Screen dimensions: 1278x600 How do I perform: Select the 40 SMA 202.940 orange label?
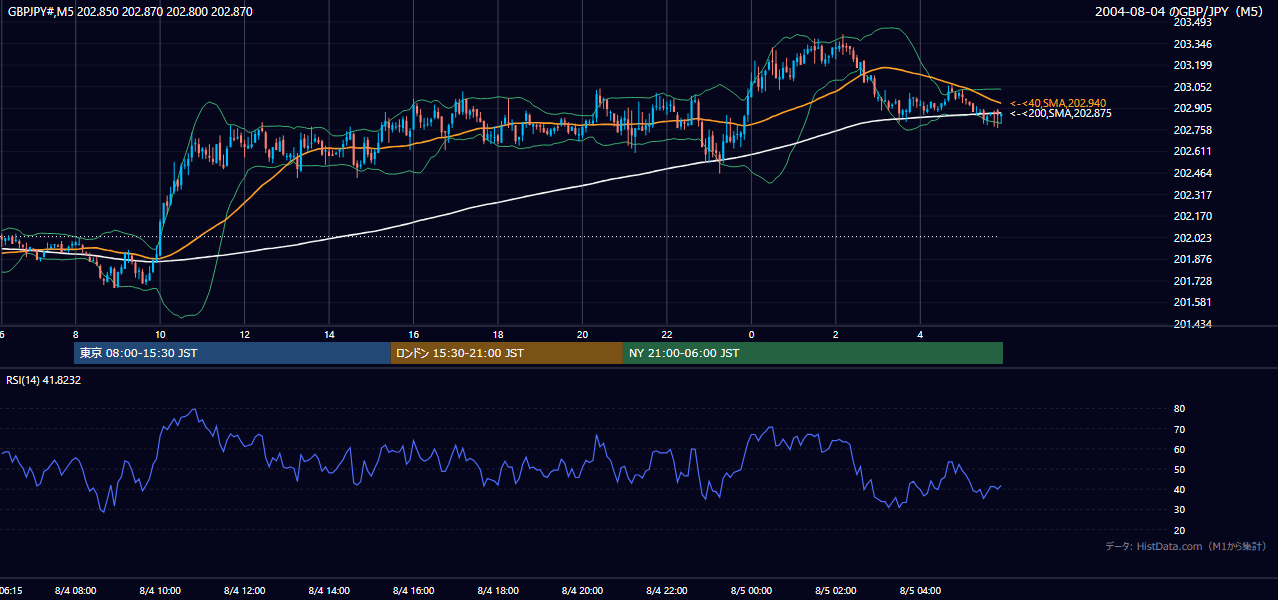(x=1058, y=103)
